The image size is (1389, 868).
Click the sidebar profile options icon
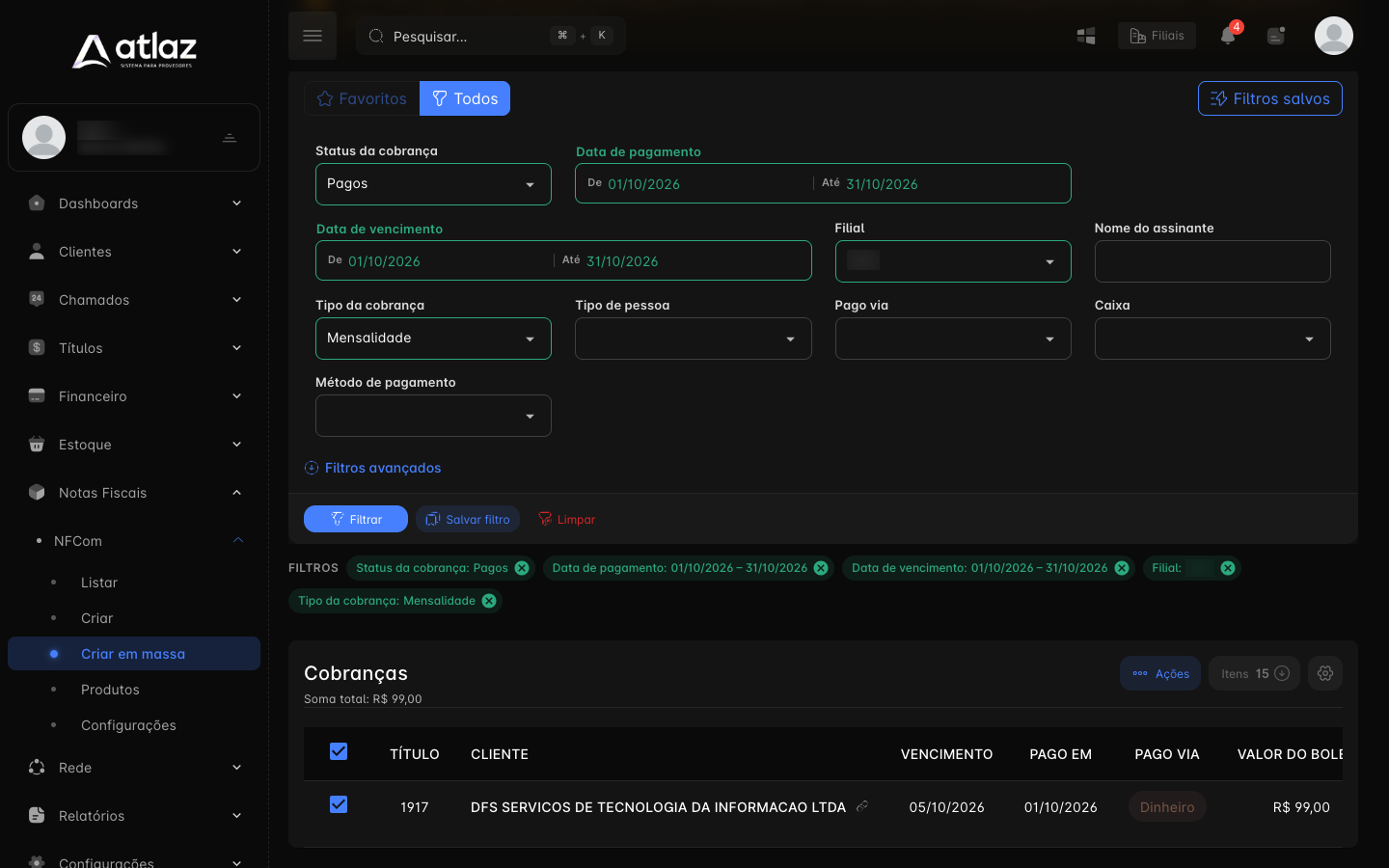230,138
